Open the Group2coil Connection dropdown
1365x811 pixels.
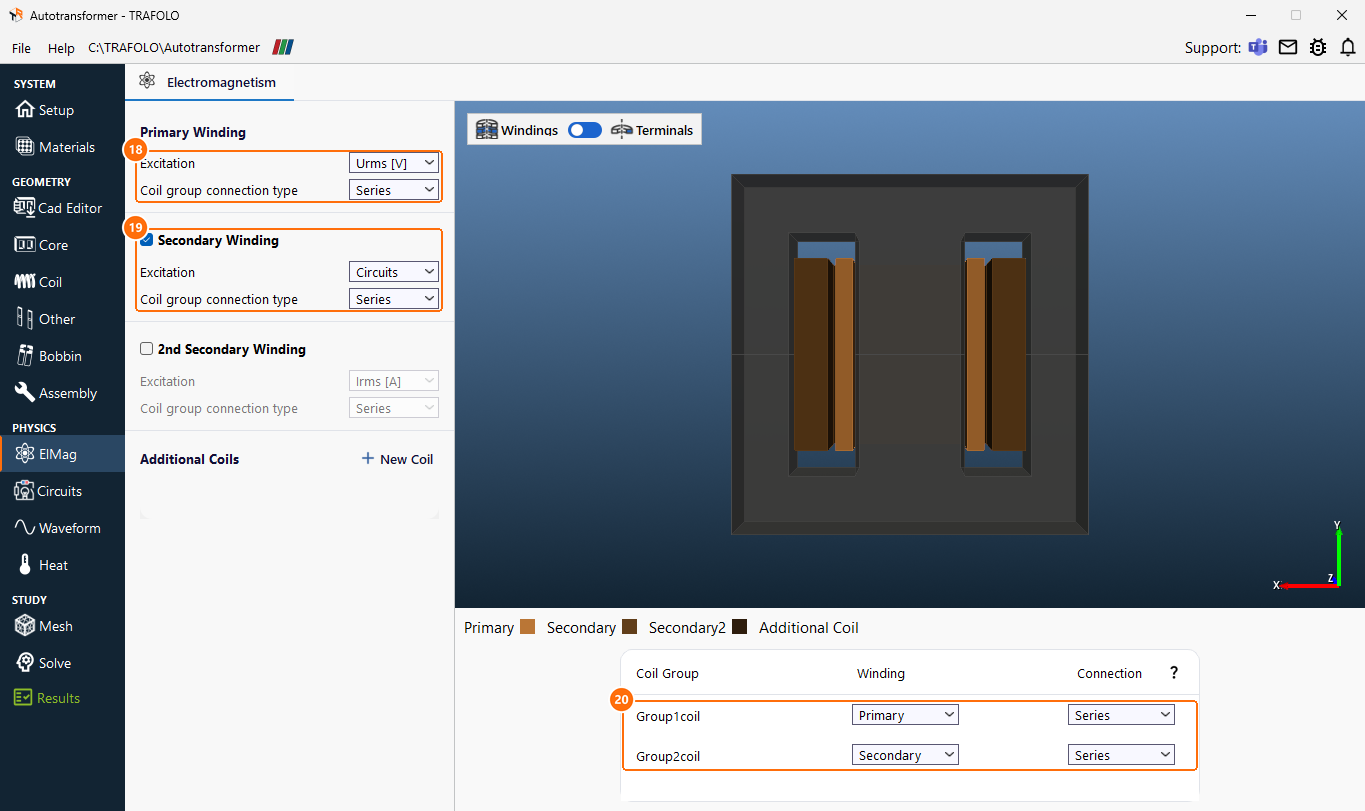[x=1121, y=755]
